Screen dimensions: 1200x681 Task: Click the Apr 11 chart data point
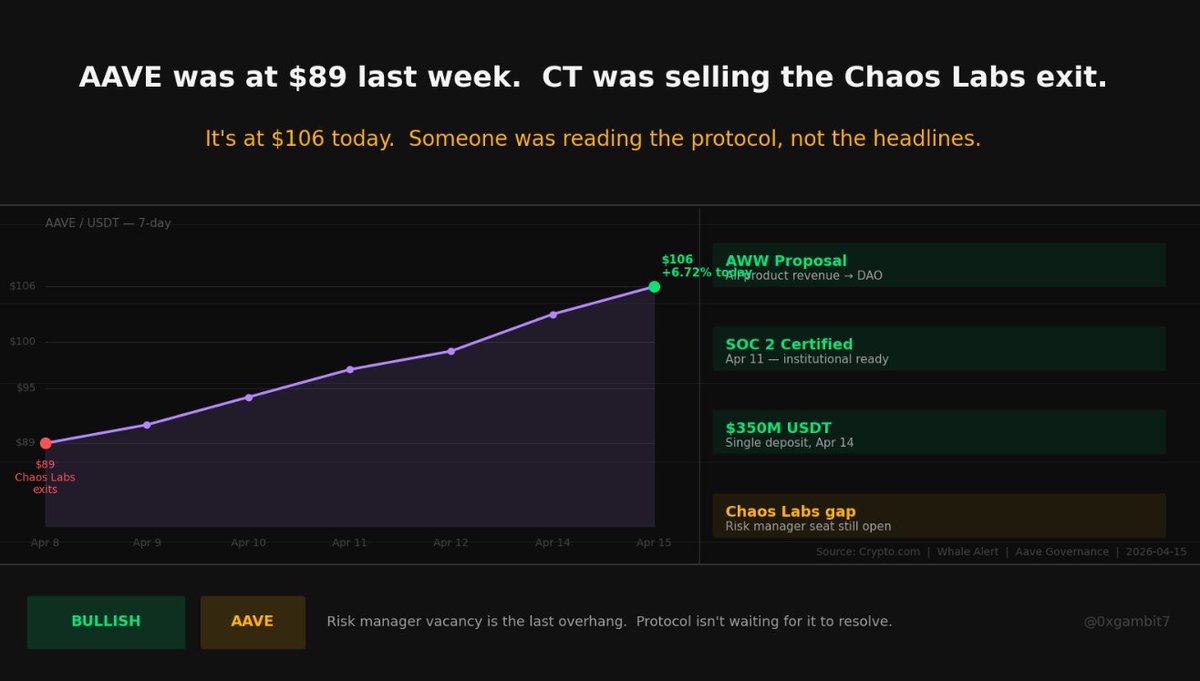point(350,370)
